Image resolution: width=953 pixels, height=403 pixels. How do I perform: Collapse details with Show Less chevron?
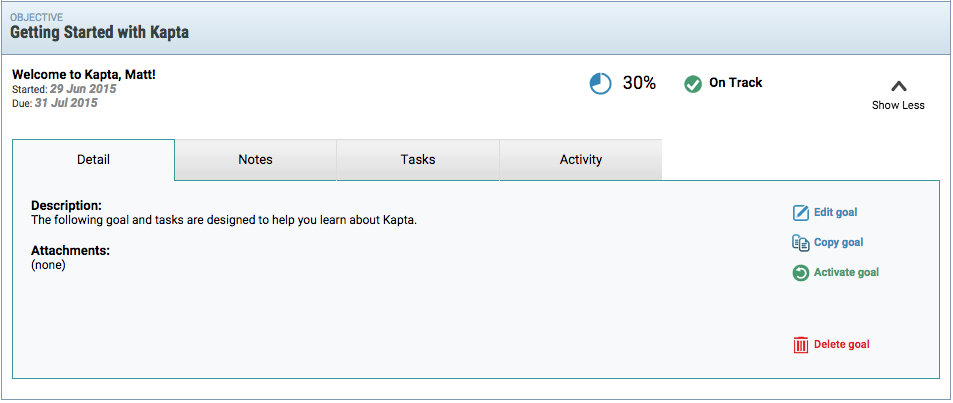[x=898, y=86]
